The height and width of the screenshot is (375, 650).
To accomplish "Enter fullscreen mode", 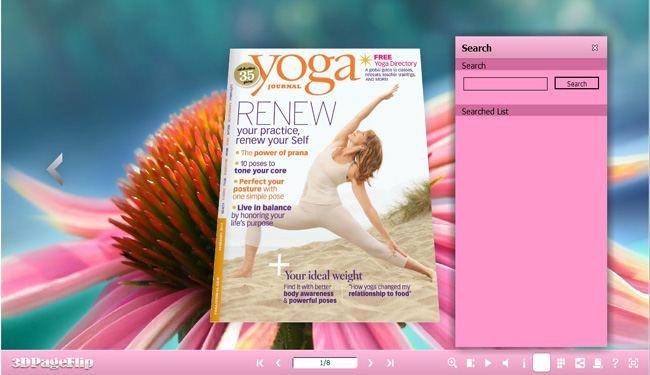I will [633, 363].
